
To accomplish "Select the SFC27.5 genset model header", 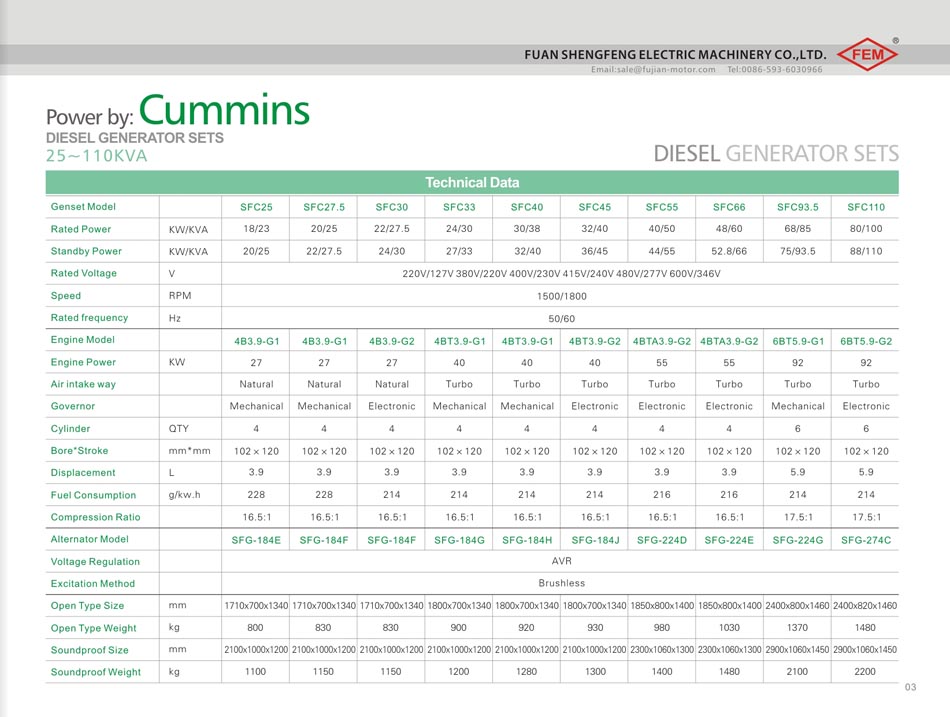I will pyautogui.click(x=324, y=207).
